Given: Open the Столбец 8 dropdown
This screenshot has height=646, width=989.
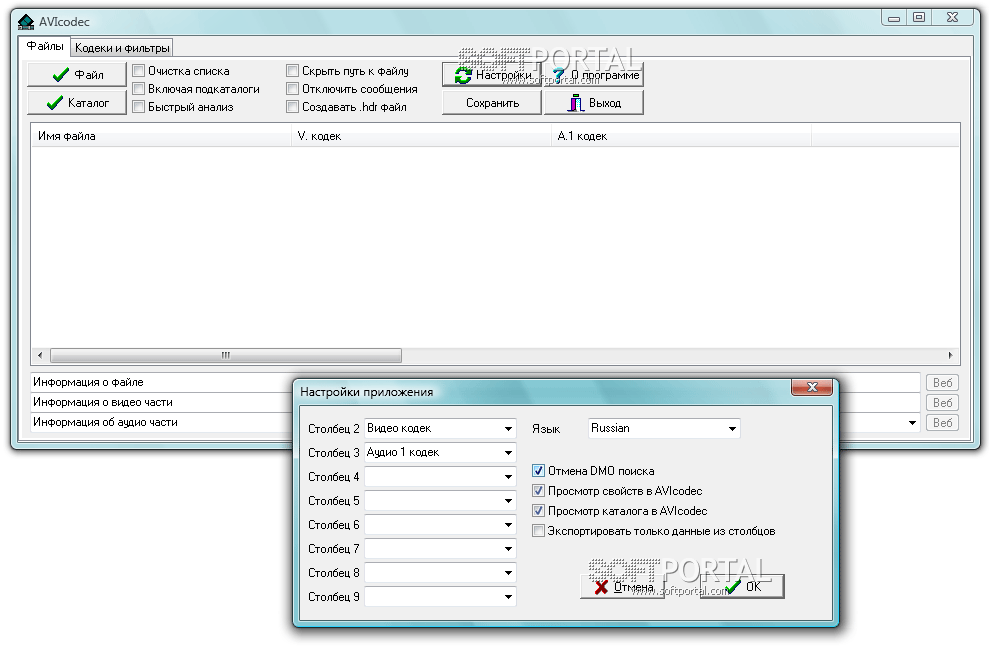Looking at the screenshot, I should (x=508, y=573).
